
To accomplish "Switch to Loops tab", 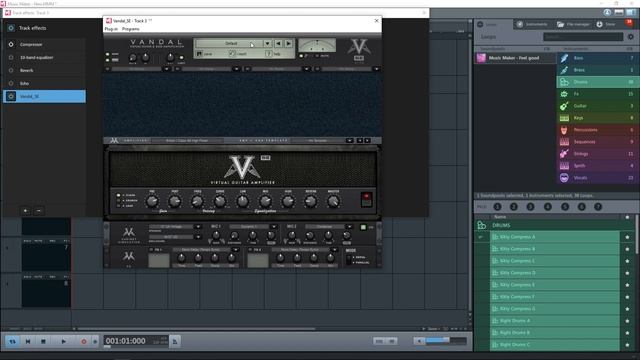I will pos(493,24).
